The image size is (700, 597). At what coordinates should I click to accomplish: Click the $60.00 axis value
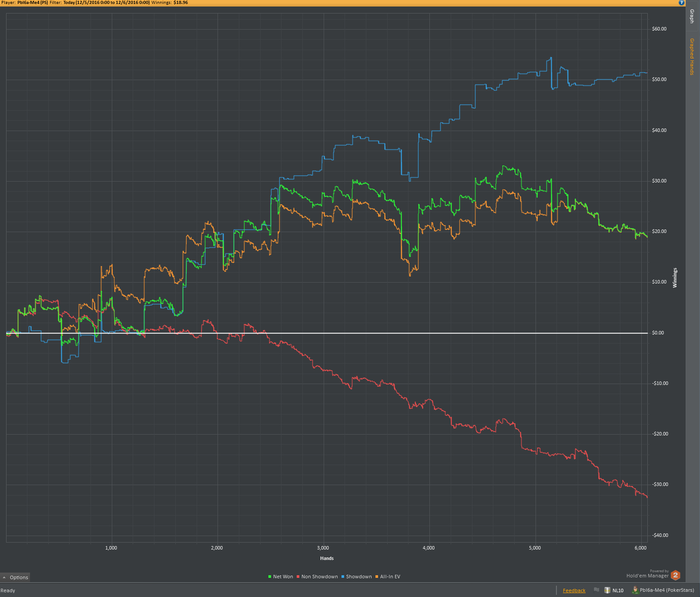point(659,29)
